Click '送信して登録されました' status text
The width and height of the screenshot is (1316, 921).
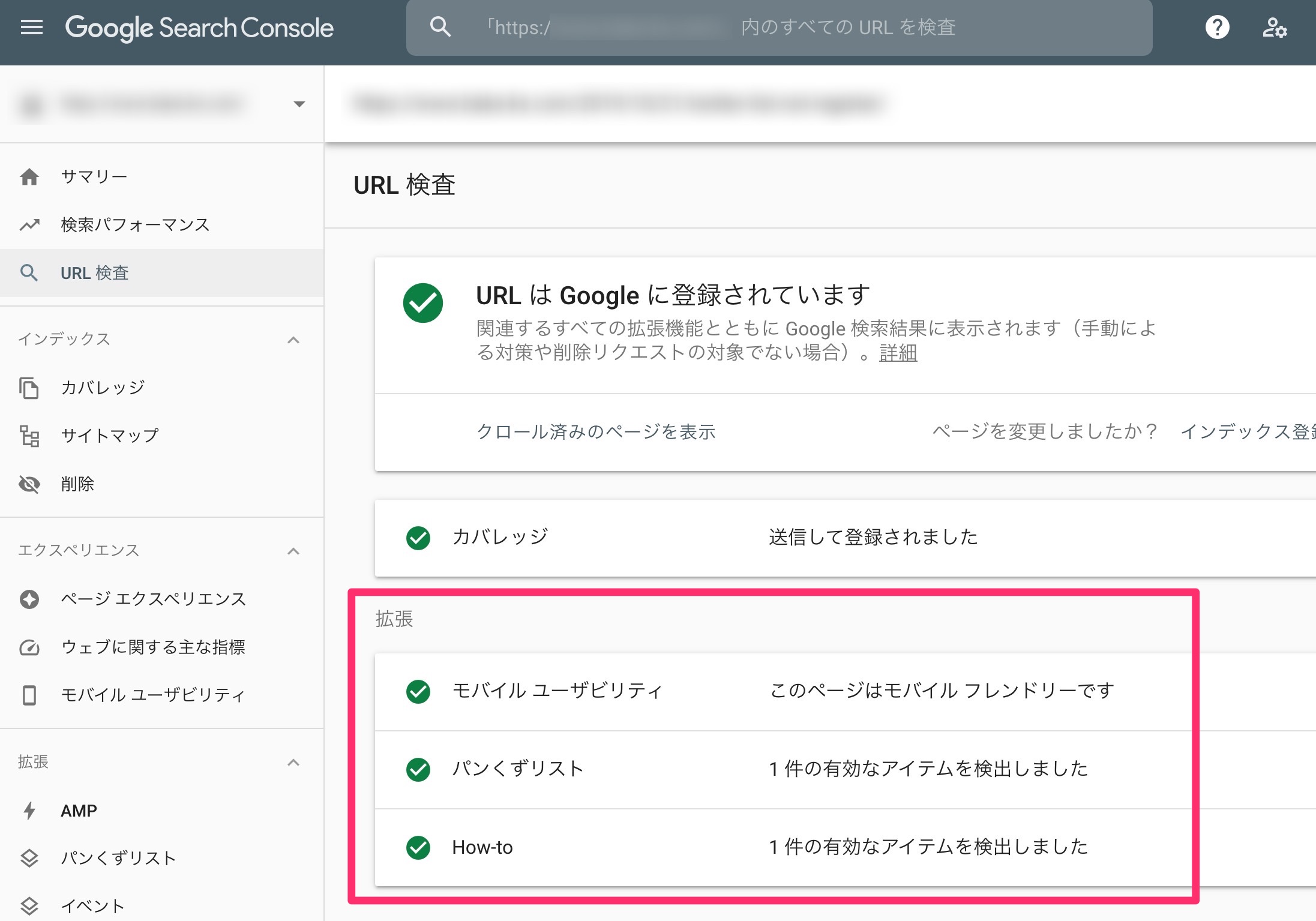(873, 538)
